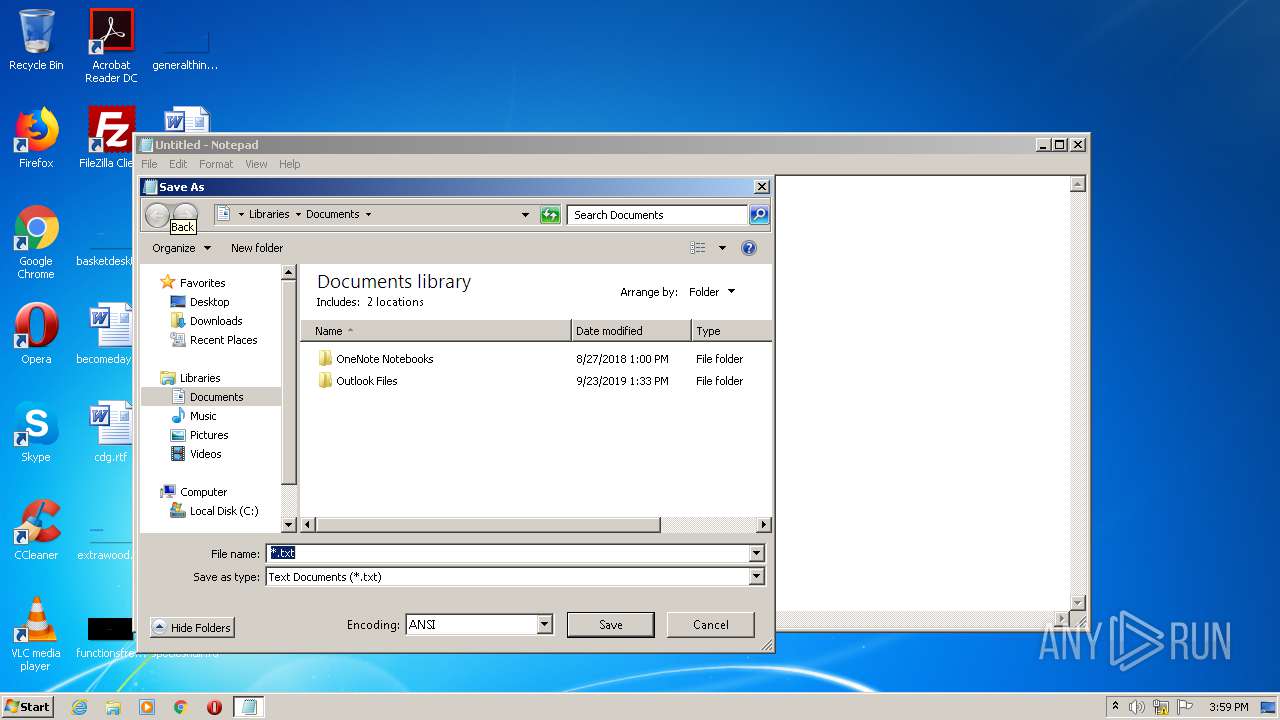Viewport: 1280px width, 720px height.
Task: Select the Favorites star heading
Action: tap(193, 283)
